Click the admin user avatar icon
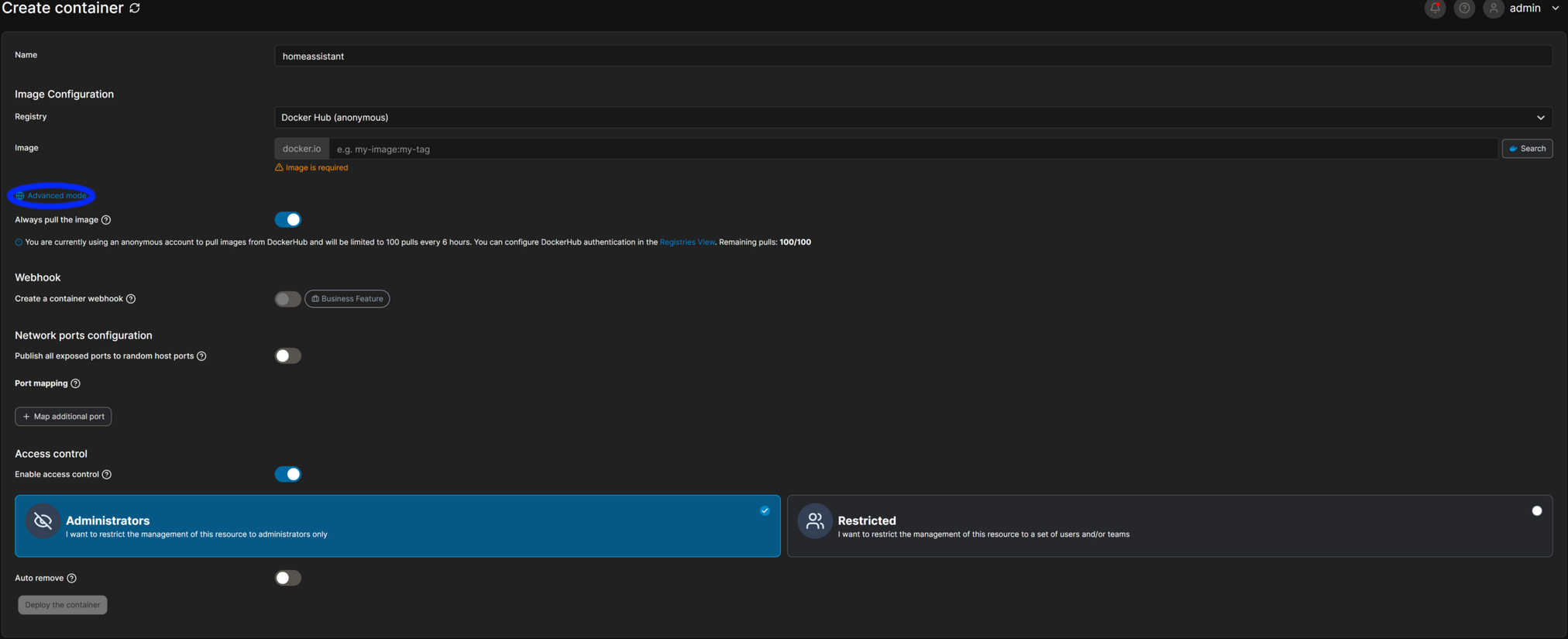The height and width of the screenshot is (639, 1568). (x=1493, y=9)
